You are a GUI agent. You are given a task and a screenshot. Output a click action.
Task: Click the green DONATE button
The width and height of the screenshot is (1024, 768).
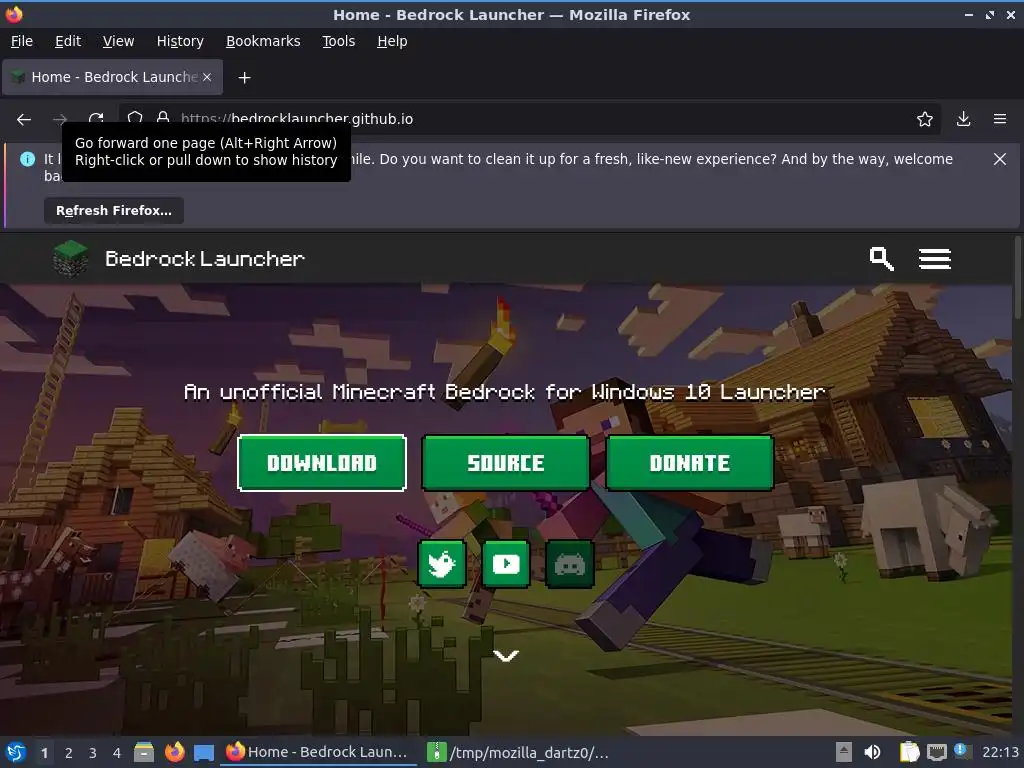click(x=690, y=463)
